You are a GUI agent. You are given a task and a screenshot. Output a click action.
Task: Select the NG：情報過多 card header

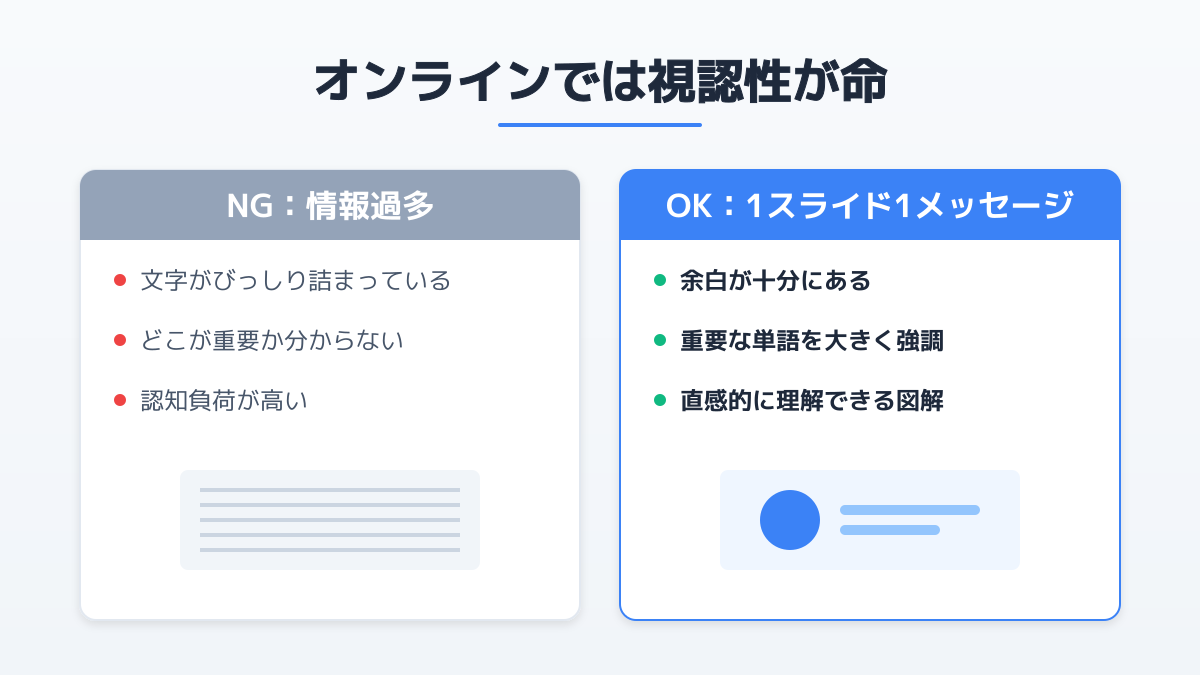pos(330,206)
